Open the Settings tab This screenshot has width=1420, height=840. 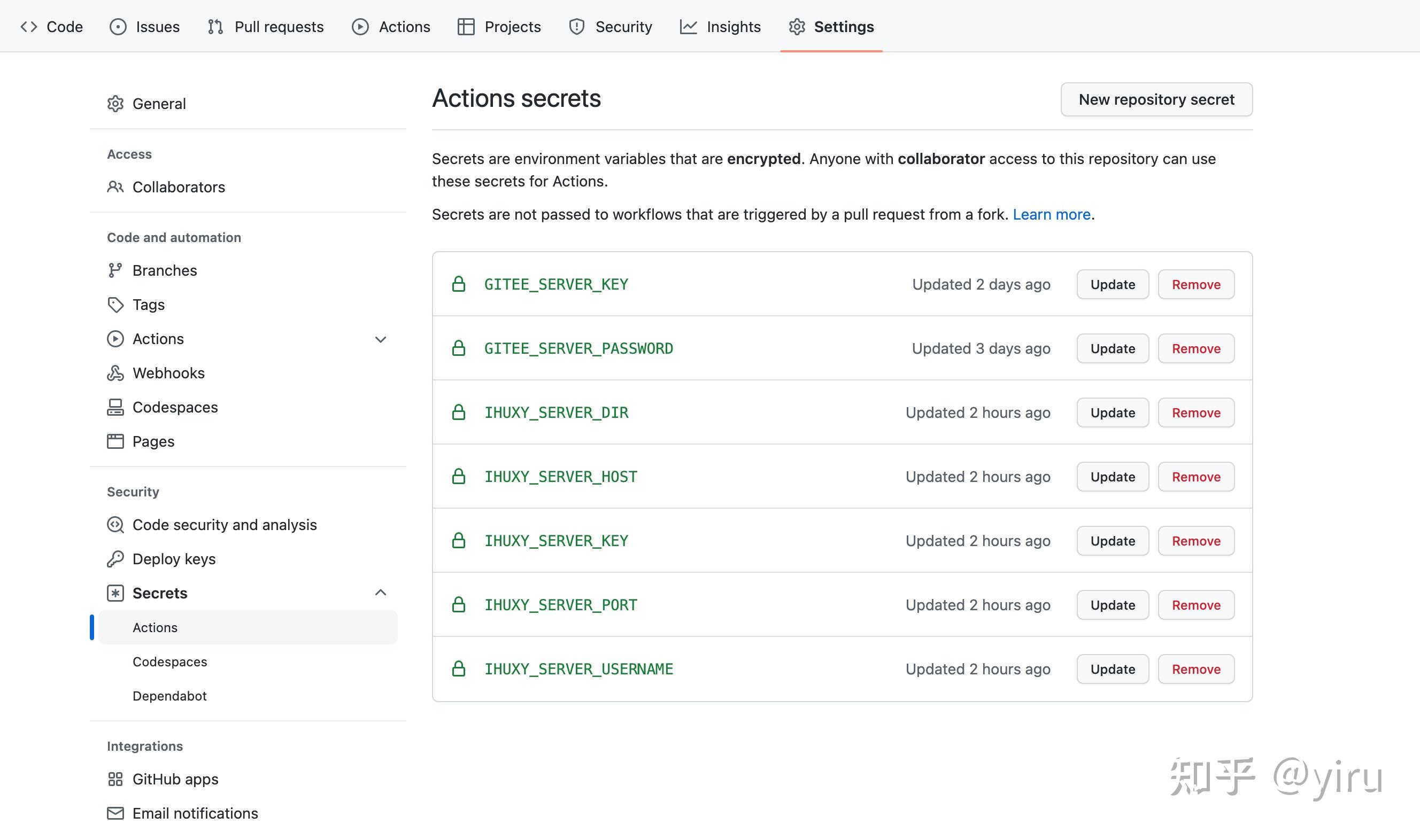pyautogui.click(x=831, y=27)
